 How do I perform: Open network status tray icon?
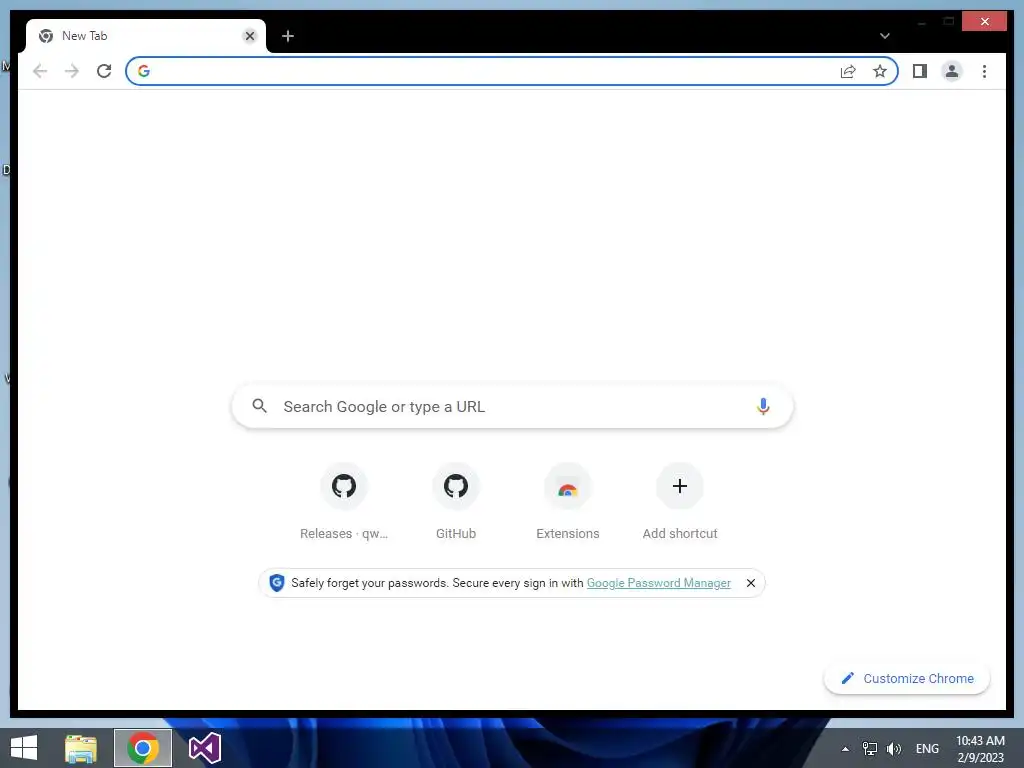(x=870, y=748)
